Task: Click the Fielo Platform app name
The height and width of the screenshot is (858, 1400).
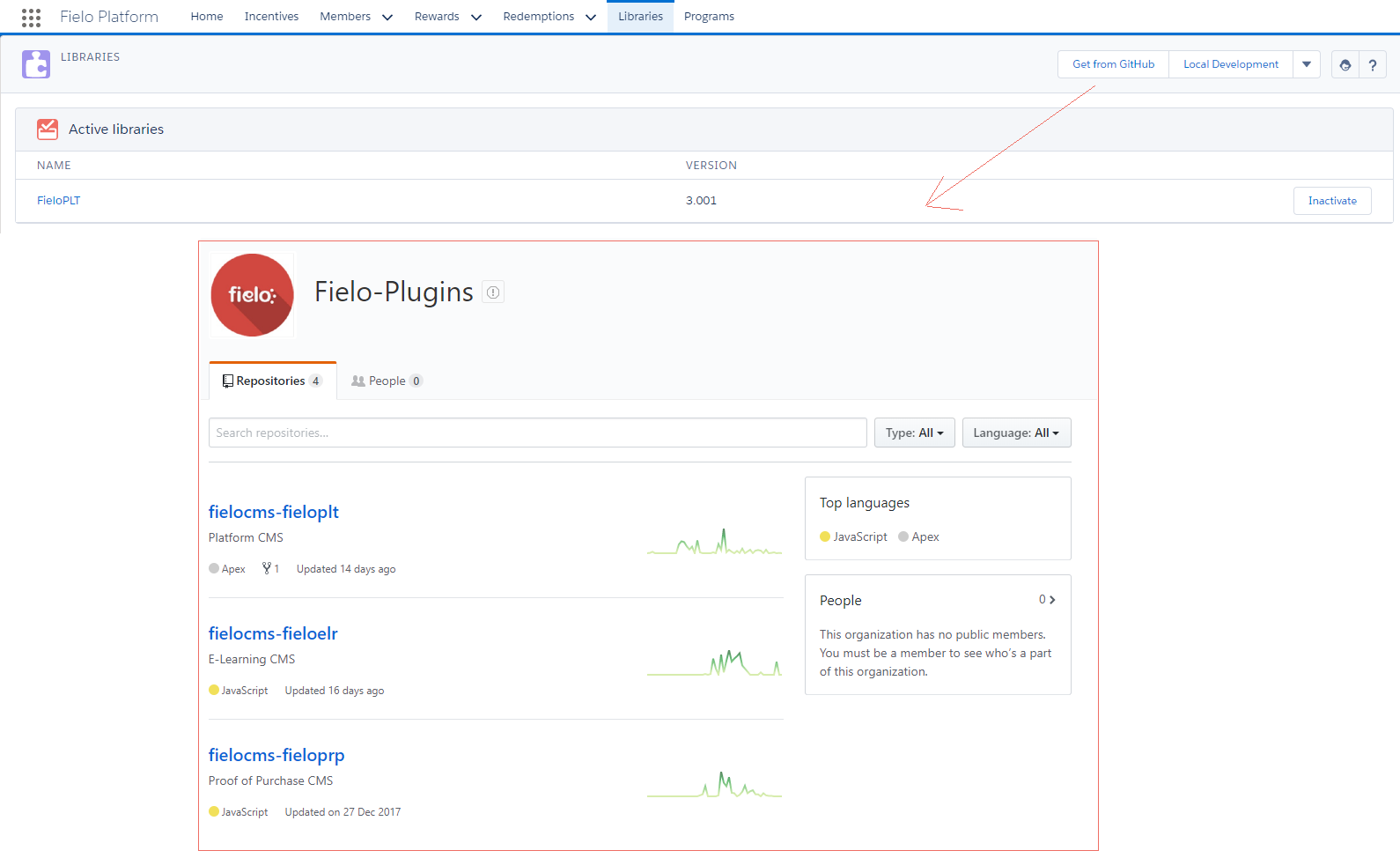Action: tap(109, 17)
